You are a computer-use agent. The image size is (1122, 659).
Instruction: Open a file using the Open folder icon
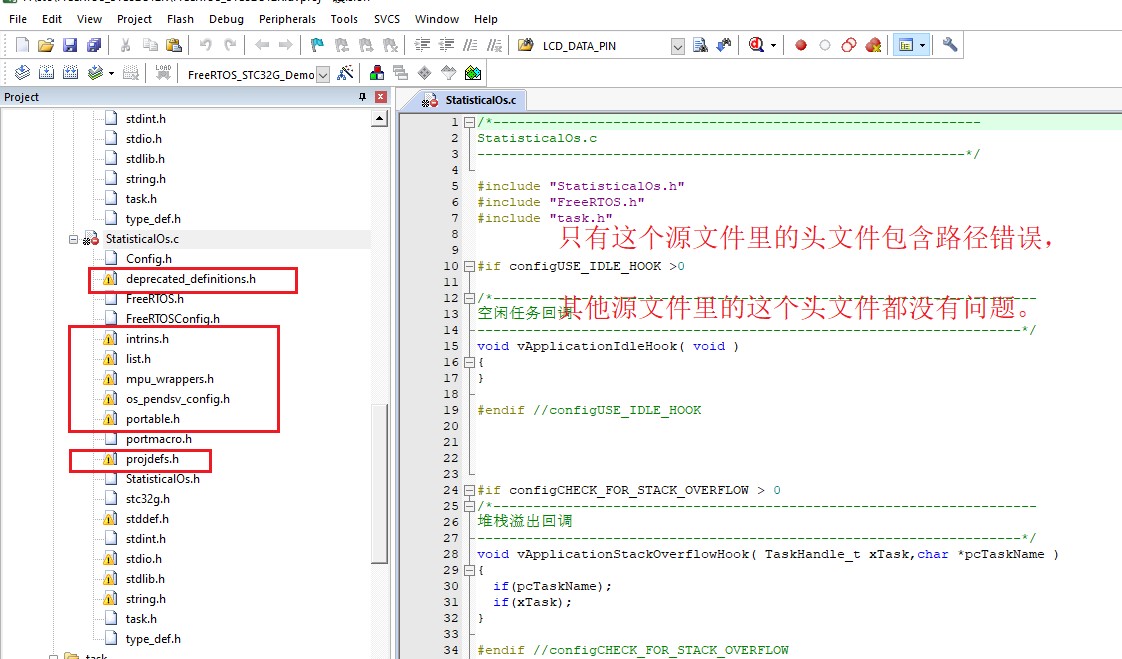click(x=46, y=45)
